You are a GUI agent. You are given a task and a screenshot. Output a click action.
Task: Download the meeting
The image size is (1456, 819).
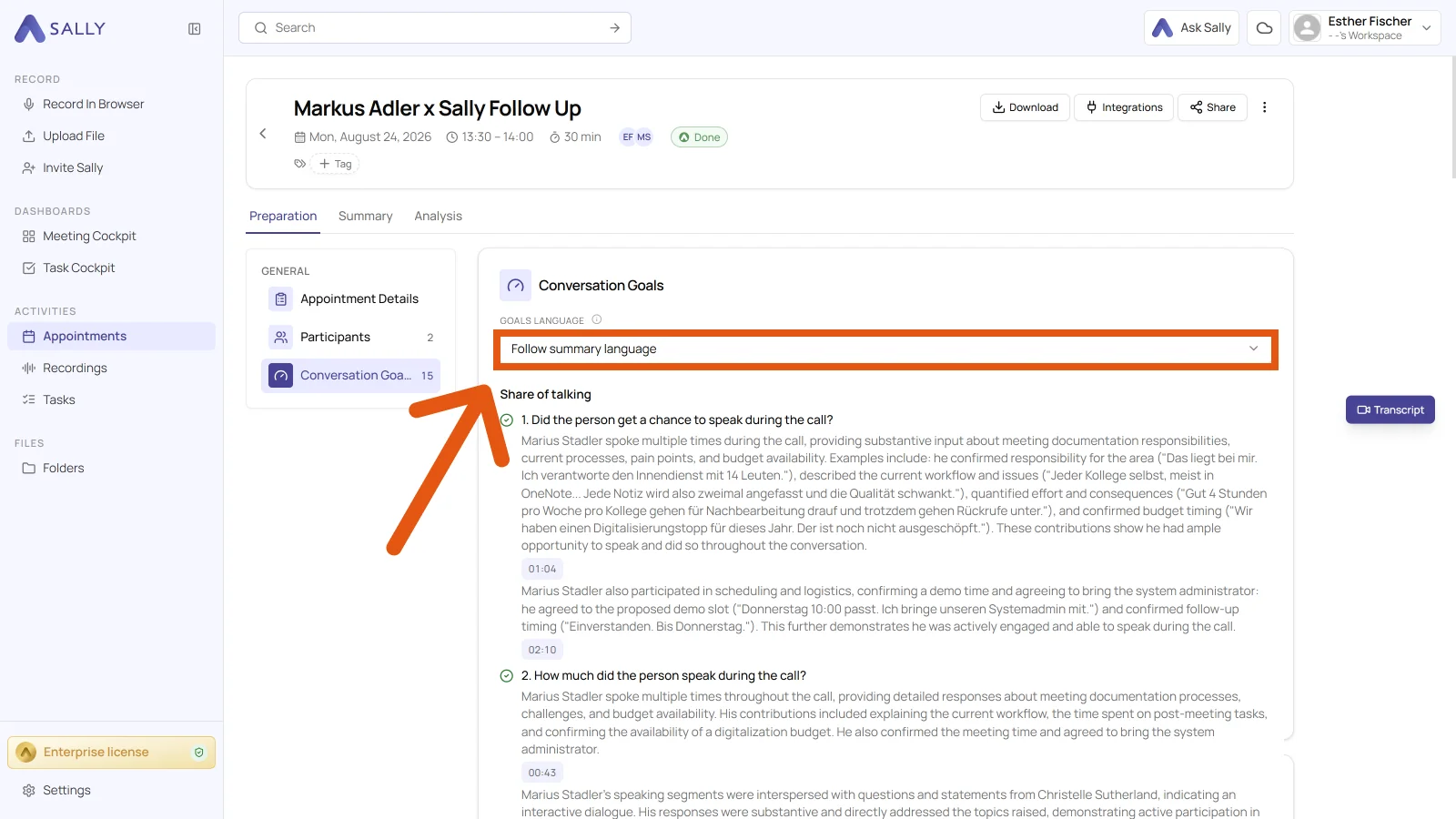[1025, 107]
